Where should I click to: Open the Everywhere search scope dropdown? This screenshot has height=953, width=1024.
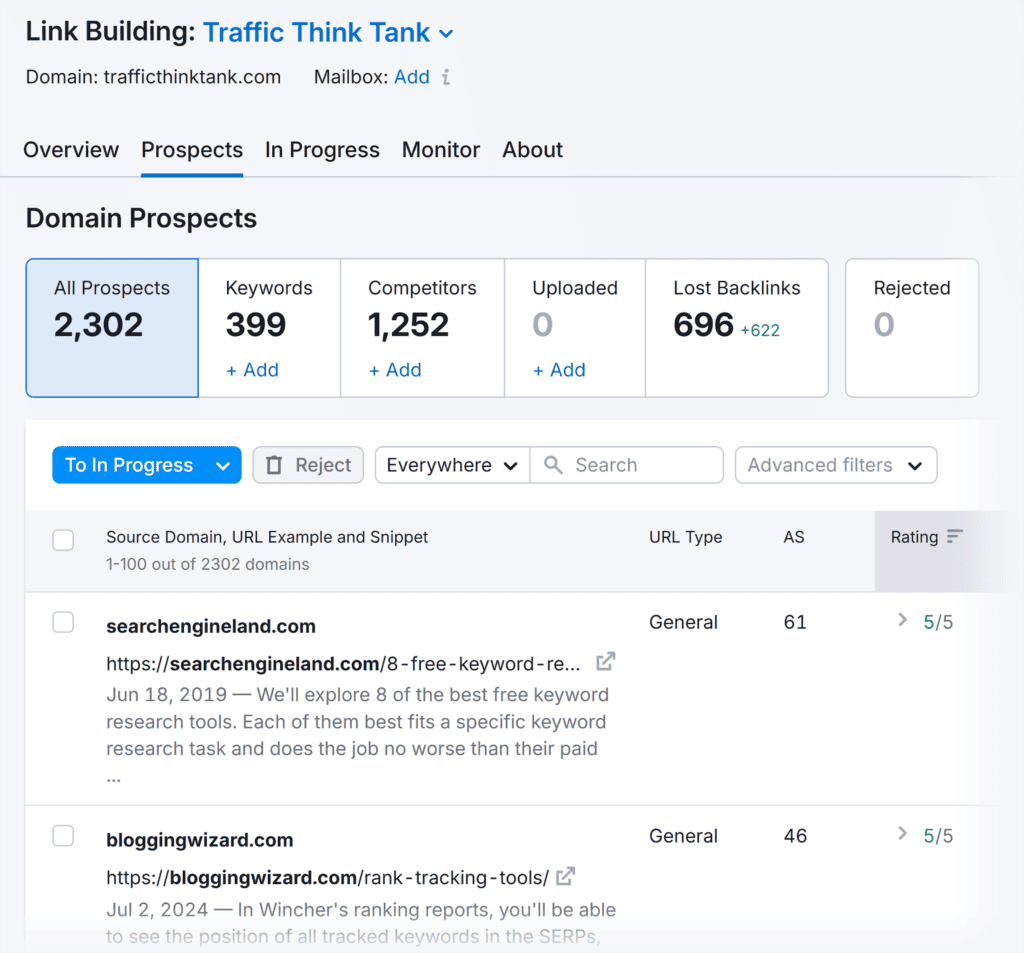coord(452,465)
